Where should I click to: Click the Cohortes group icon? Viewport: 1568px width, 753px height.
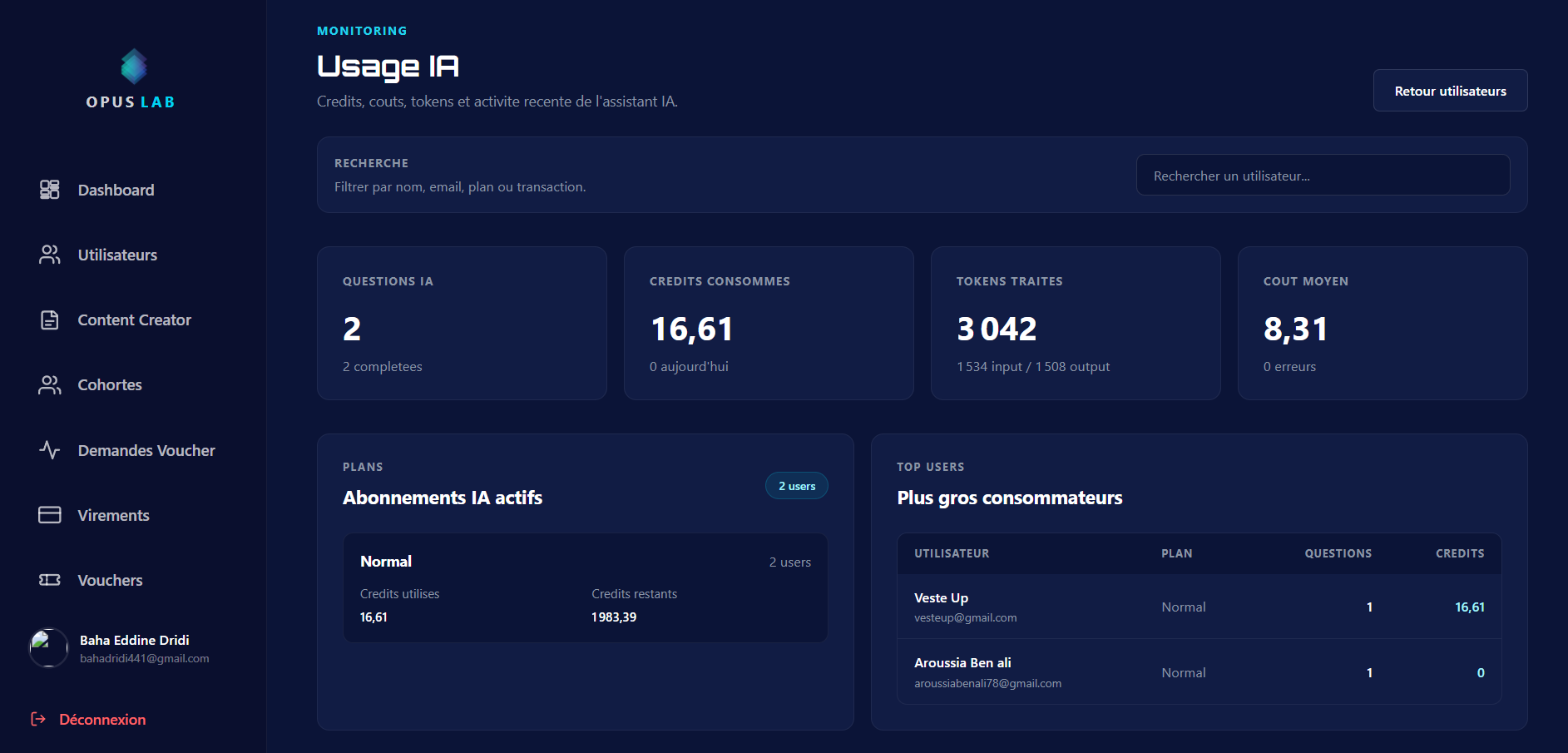point(50,385)
